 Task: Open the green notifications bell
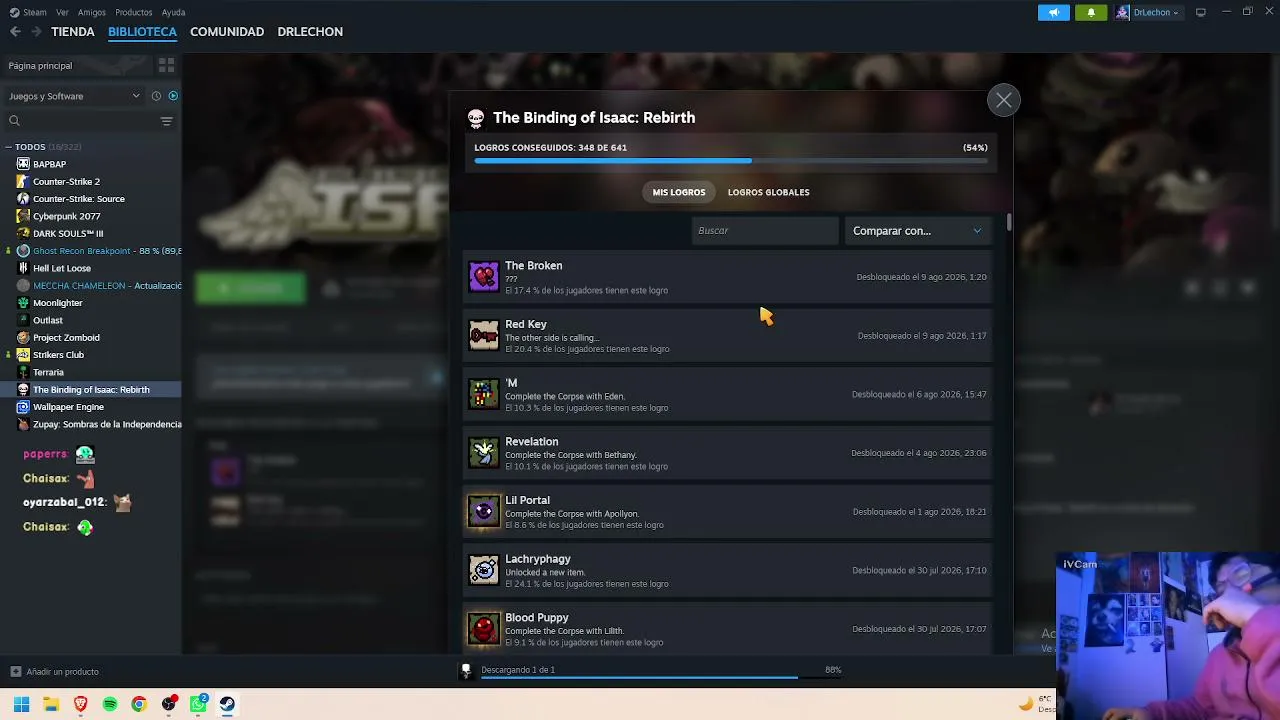click(x=1091, y=12)
